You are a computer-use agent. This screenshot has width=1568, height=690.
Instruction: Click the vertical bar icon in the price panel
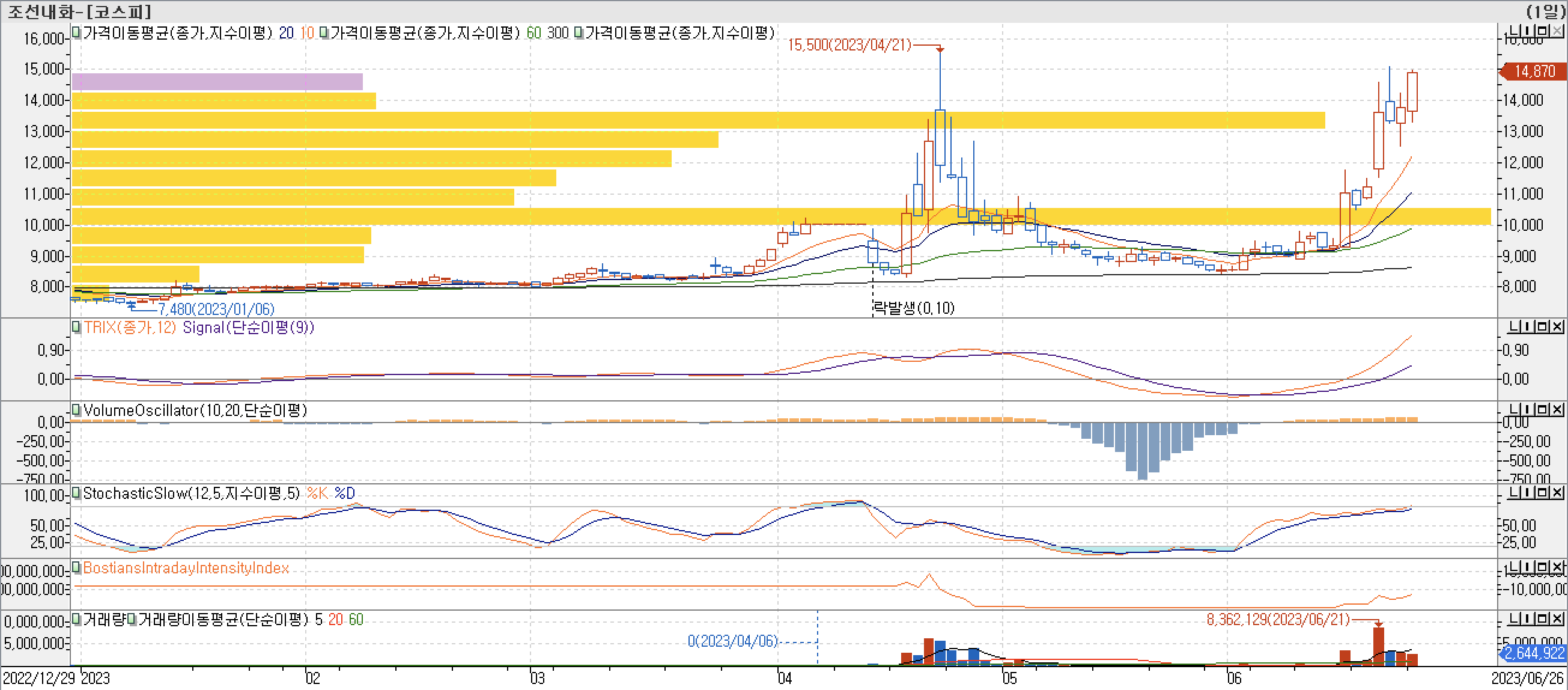1528,31
